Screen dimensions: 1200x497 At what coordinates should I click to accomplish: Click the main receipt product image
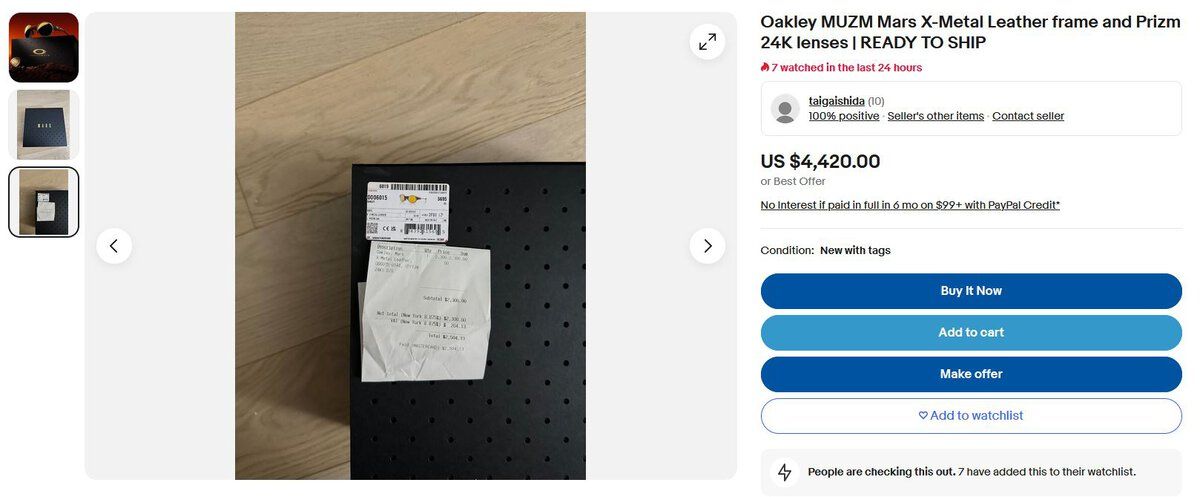pyautogui.click(x=410, y=246)
